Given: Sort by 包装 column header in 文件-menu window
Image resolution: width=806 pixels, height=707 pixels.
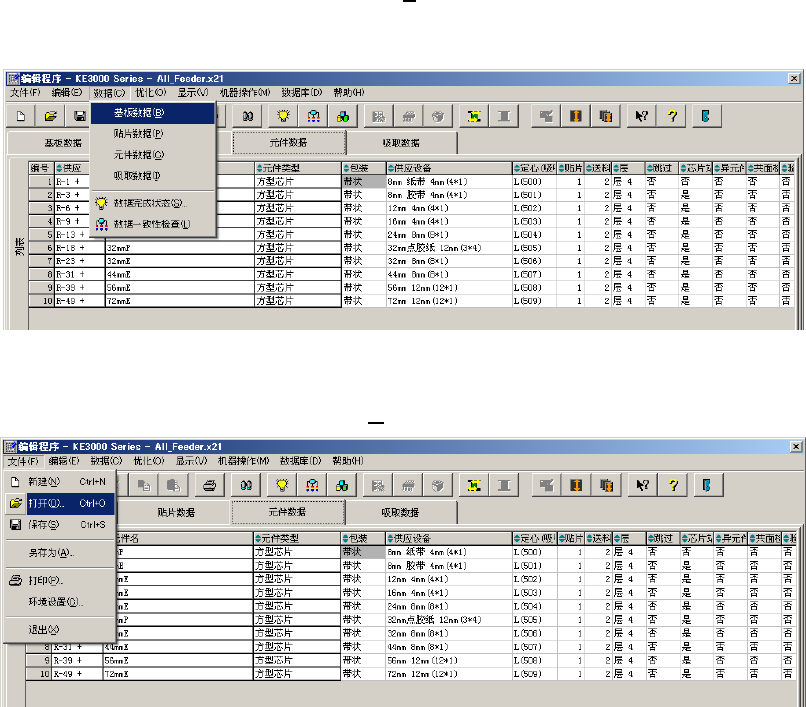Looking at the screenshot, I should [363, 539].
